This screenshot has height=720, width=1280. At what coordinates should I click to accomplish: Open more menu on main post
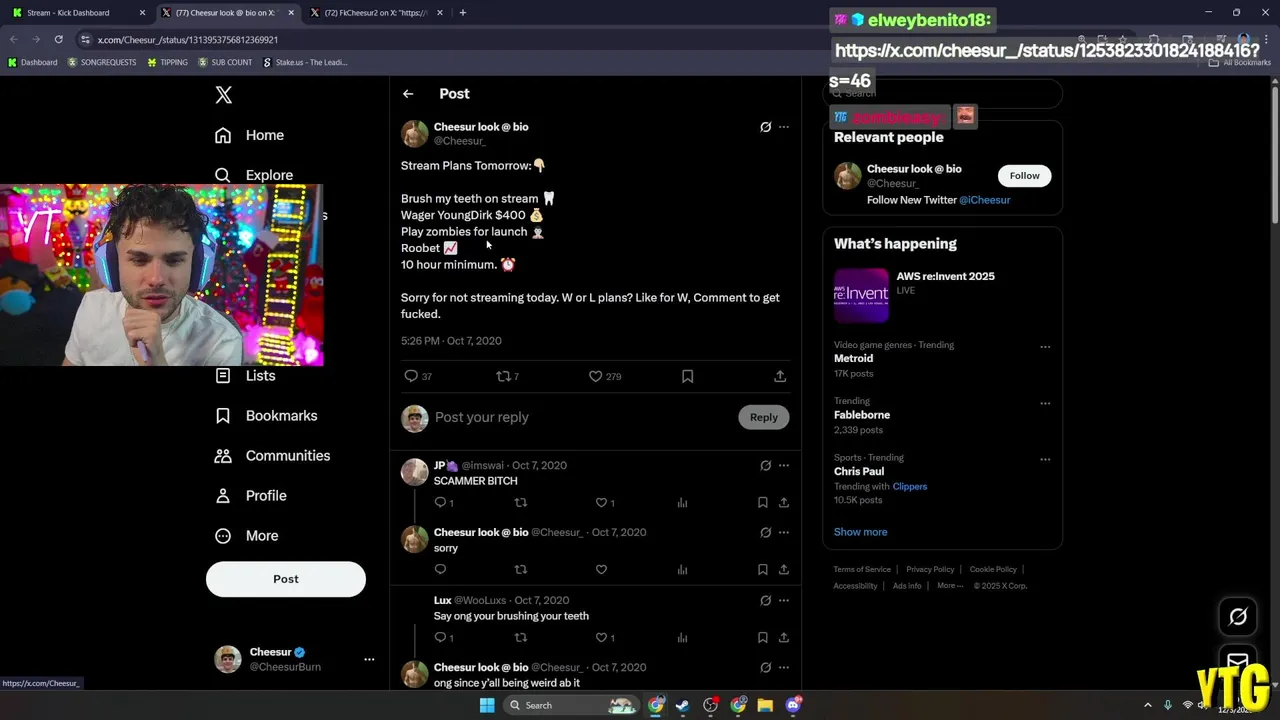coord(784,127)
